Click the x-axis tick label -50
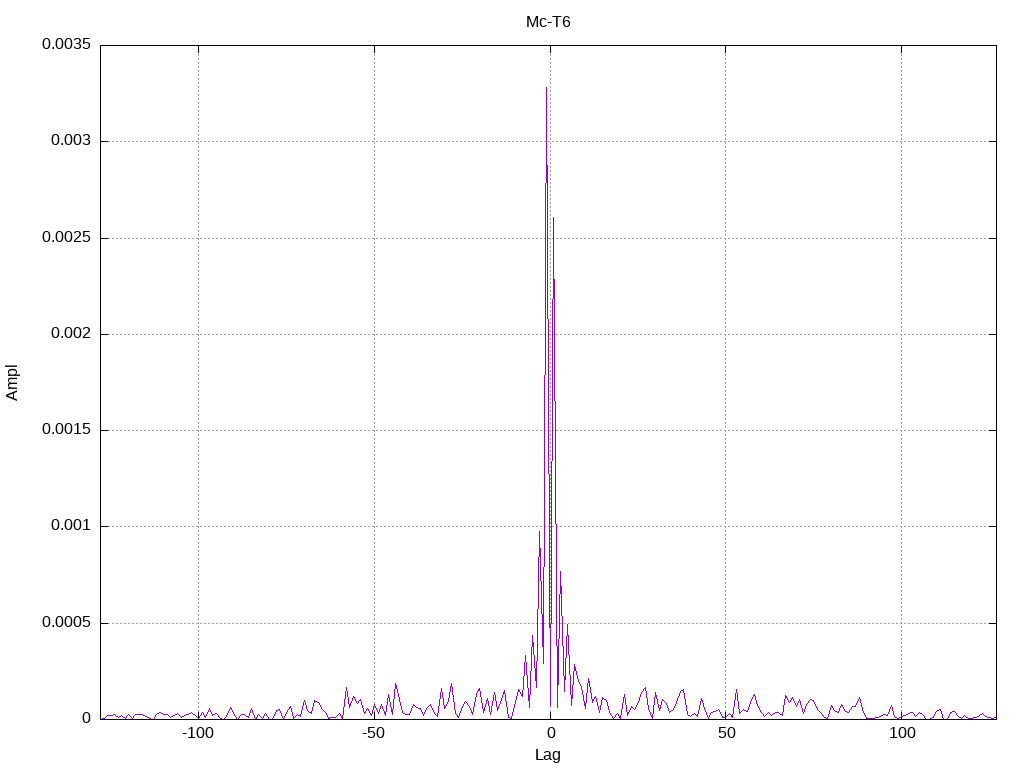 tap(374, 733)
